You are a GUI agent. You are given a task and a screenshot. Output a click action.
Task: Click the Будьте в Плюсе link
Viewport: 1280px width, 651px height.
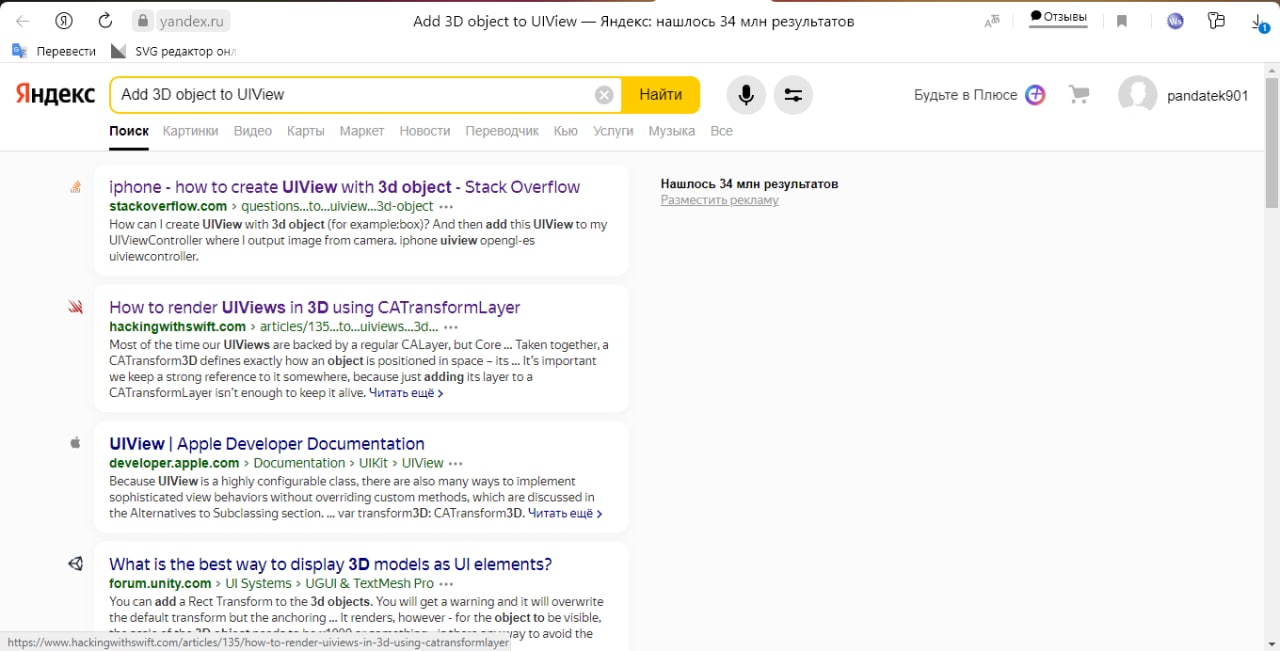966,95
